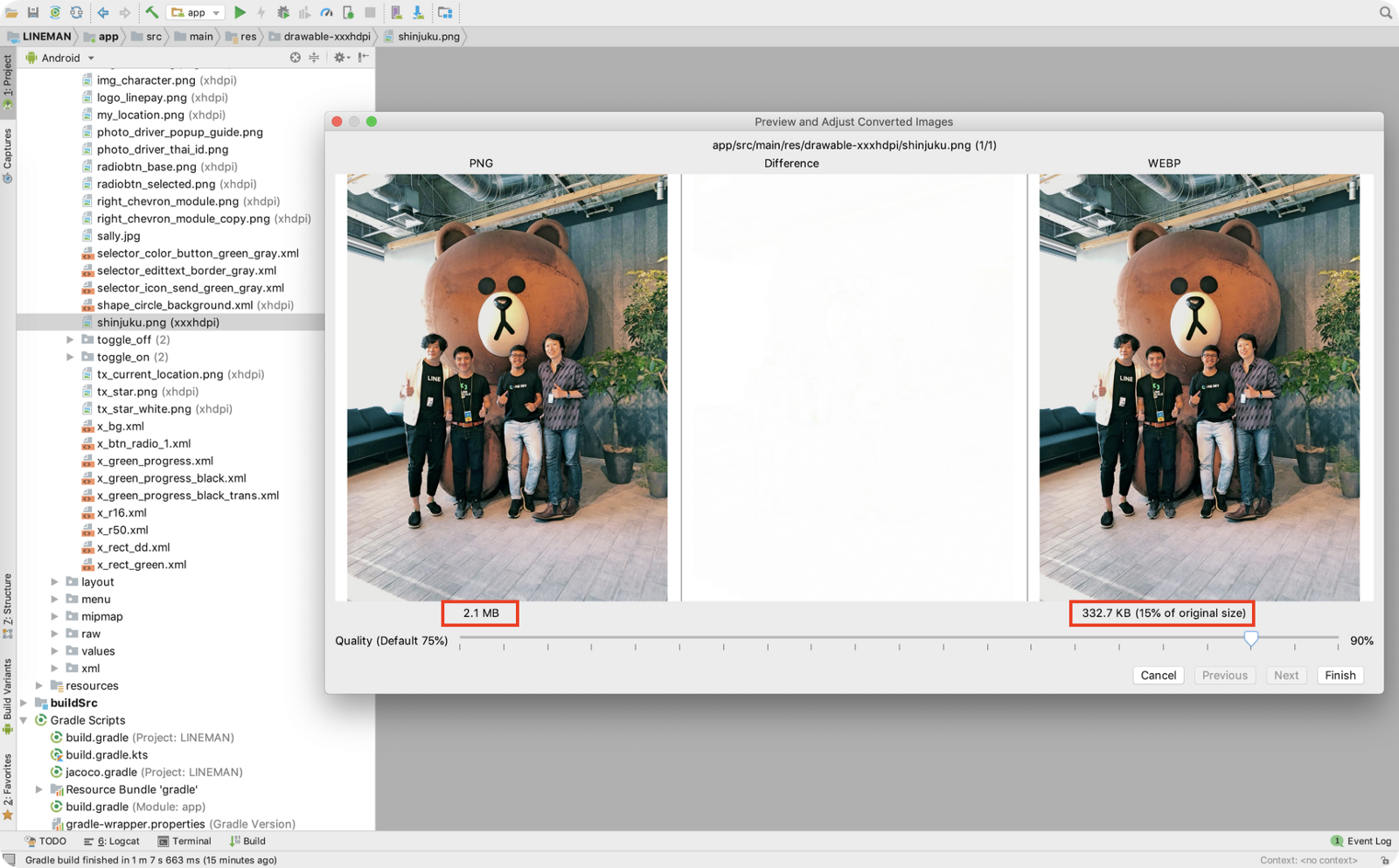Click the Open folder toolbar icon

(11, 12)
